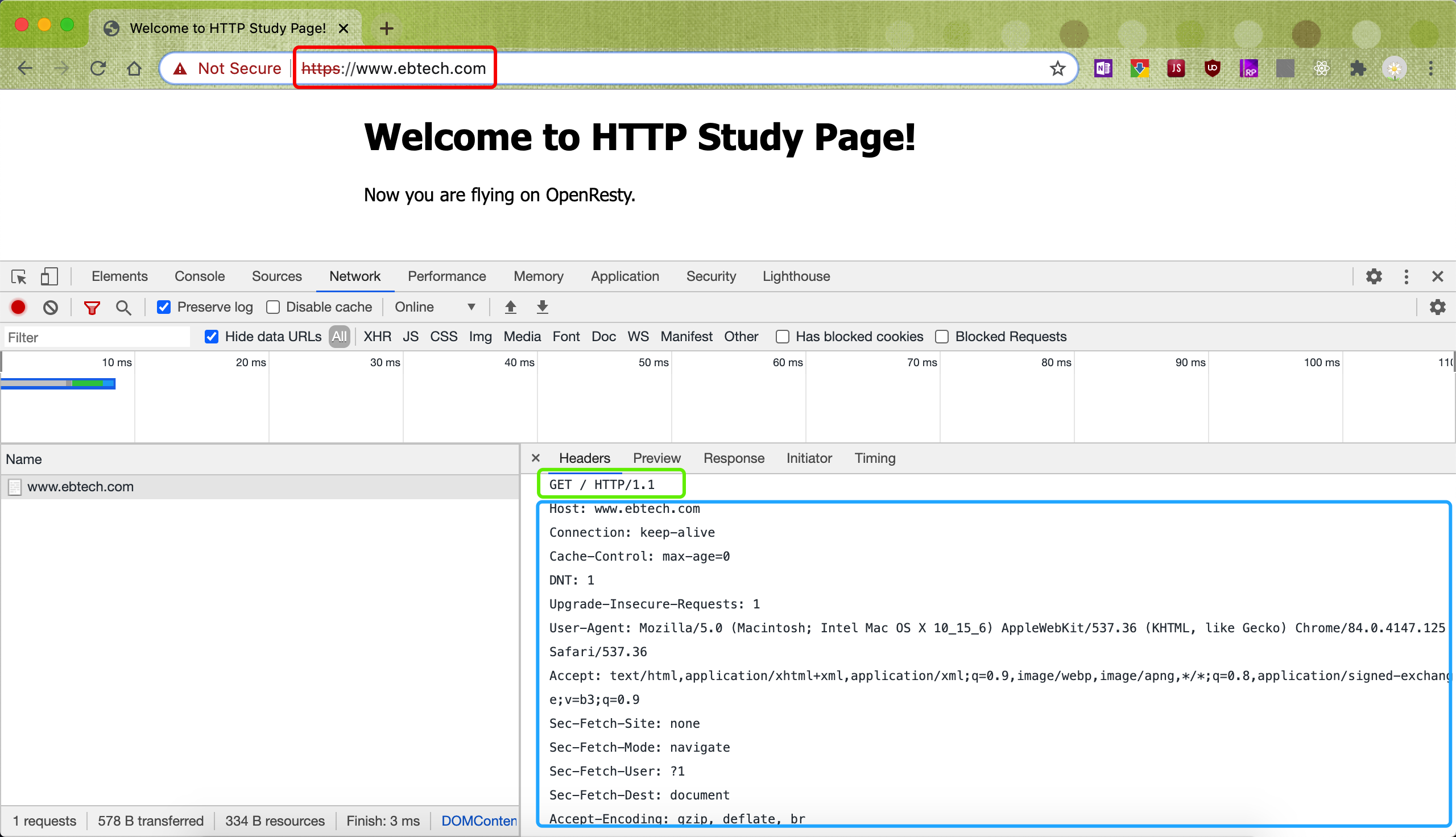Activate the inspect element picker
This screenshot has width=1456, height=837.
pos(19,276)
